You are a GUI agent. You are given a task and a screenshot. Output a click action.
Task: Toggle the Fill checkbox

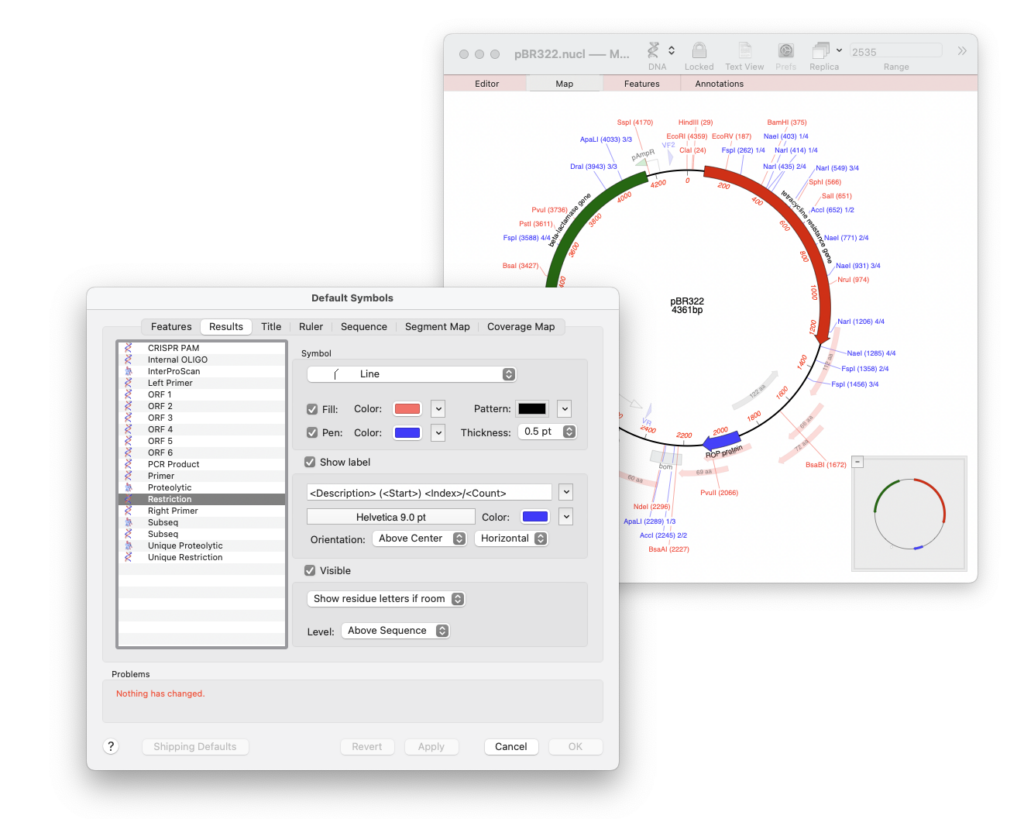click(x=312, y=410)
